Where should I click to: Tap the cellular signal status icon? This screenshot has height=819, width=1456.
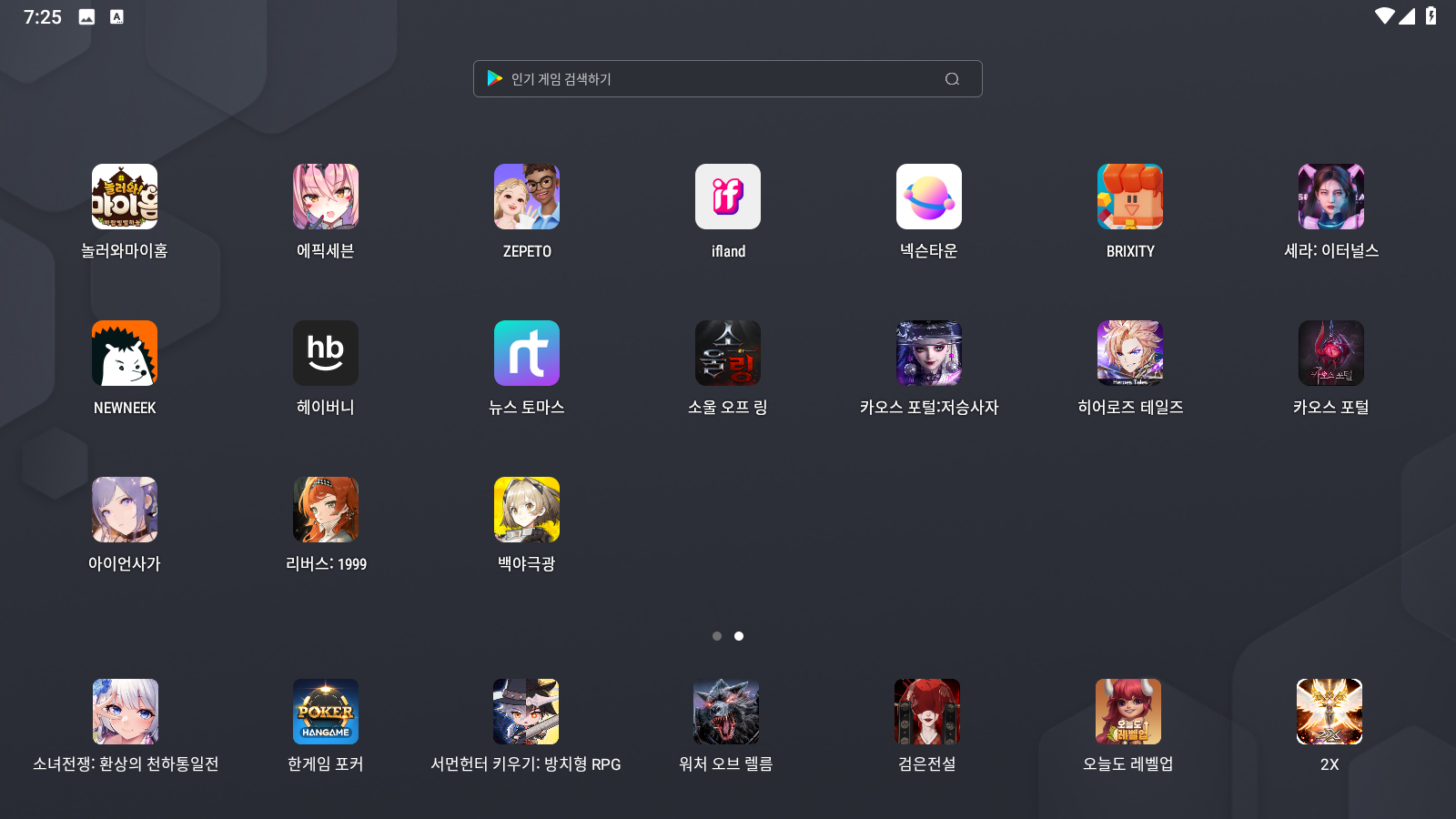[x=1407, y=16]
